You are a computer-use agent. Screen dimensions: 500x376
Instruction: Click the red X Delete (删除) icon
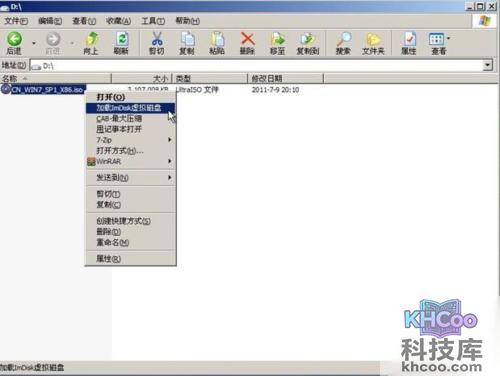tap(248, 39)
